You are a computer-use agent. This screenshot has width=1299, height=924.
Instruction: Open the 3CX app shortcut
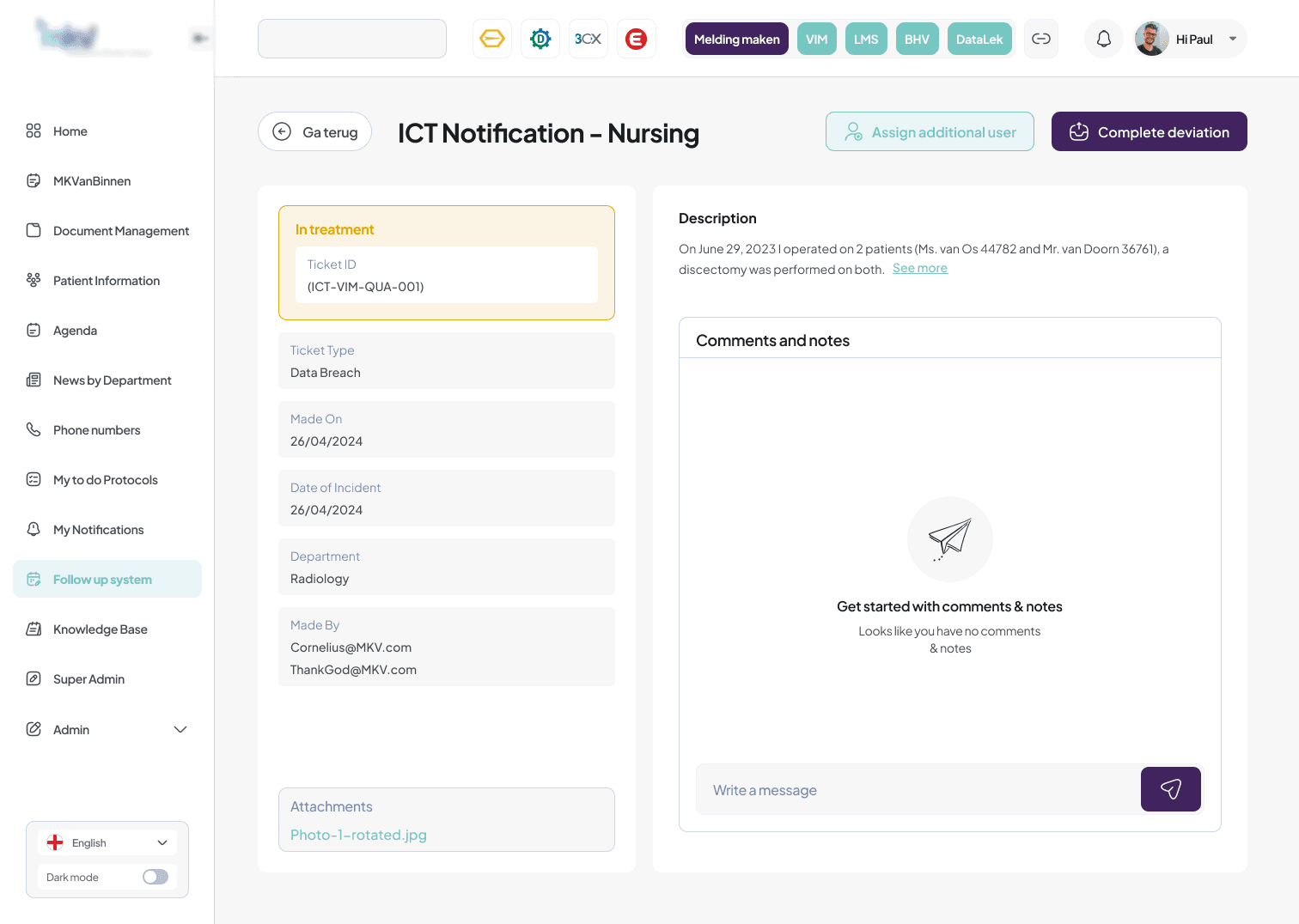[x=588, y=39]
